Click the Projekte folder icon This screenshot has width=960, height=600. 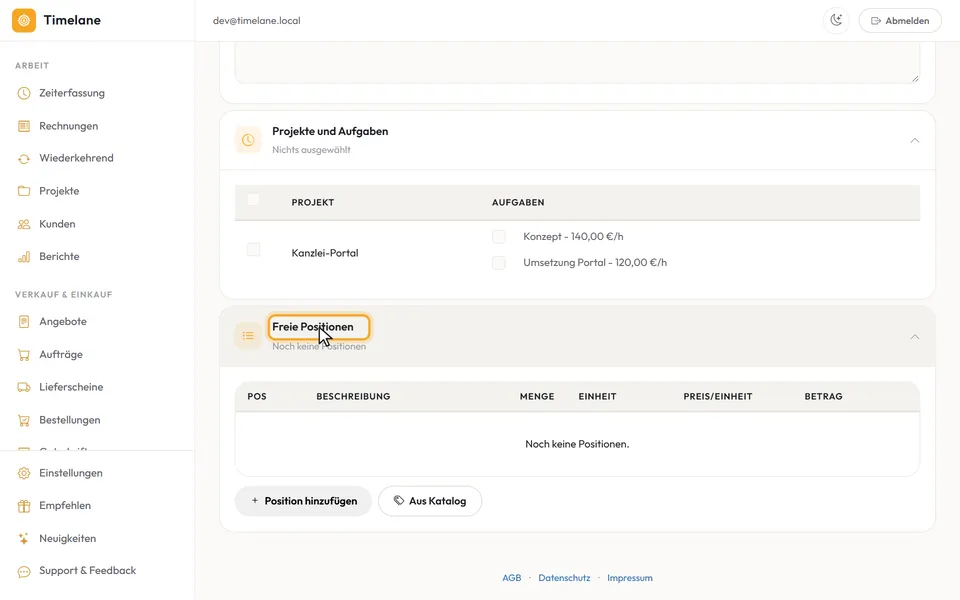coord(24,191)
